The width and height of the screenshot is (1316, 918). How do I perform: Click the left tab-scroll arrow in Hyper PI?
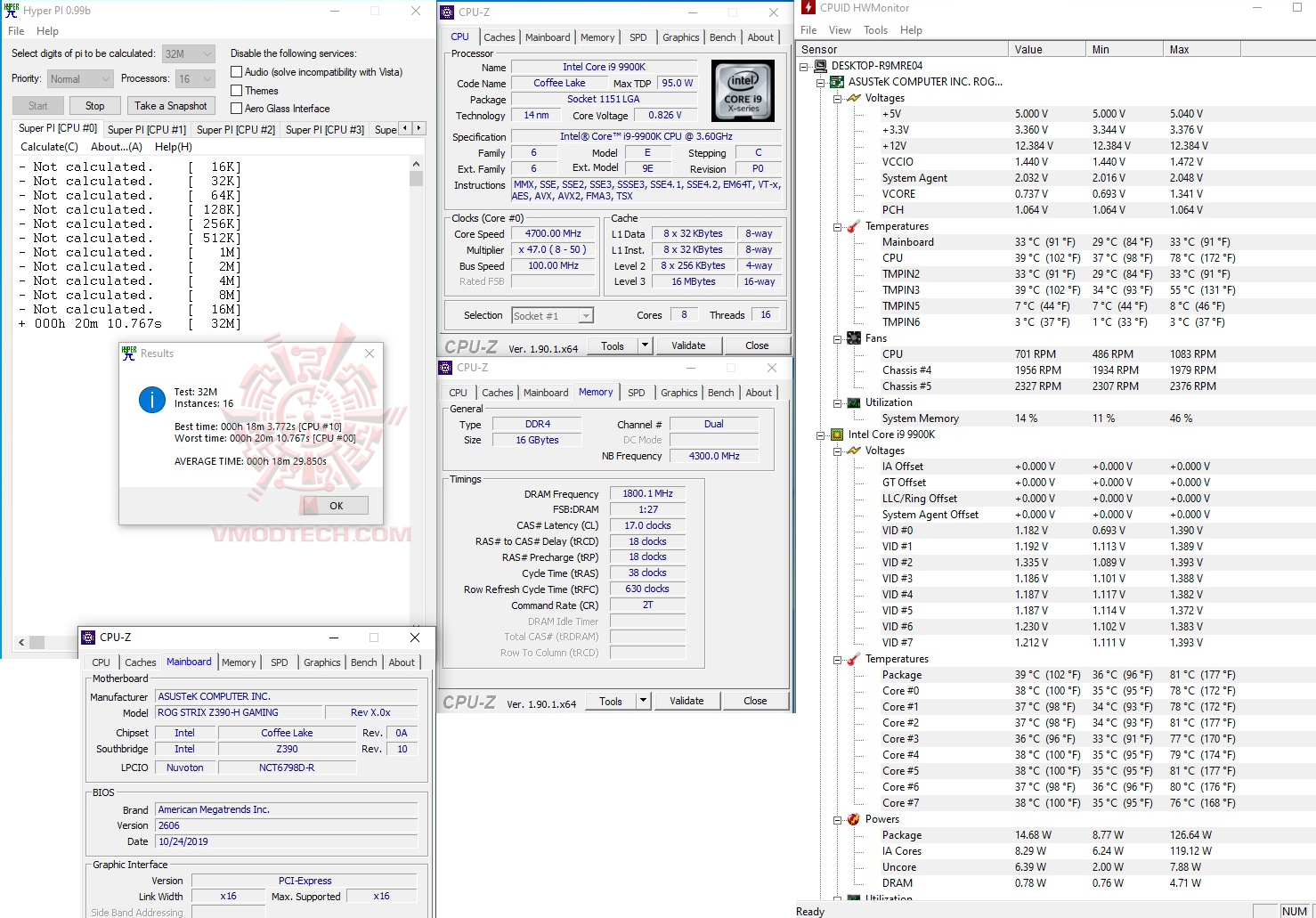[405, 128]
